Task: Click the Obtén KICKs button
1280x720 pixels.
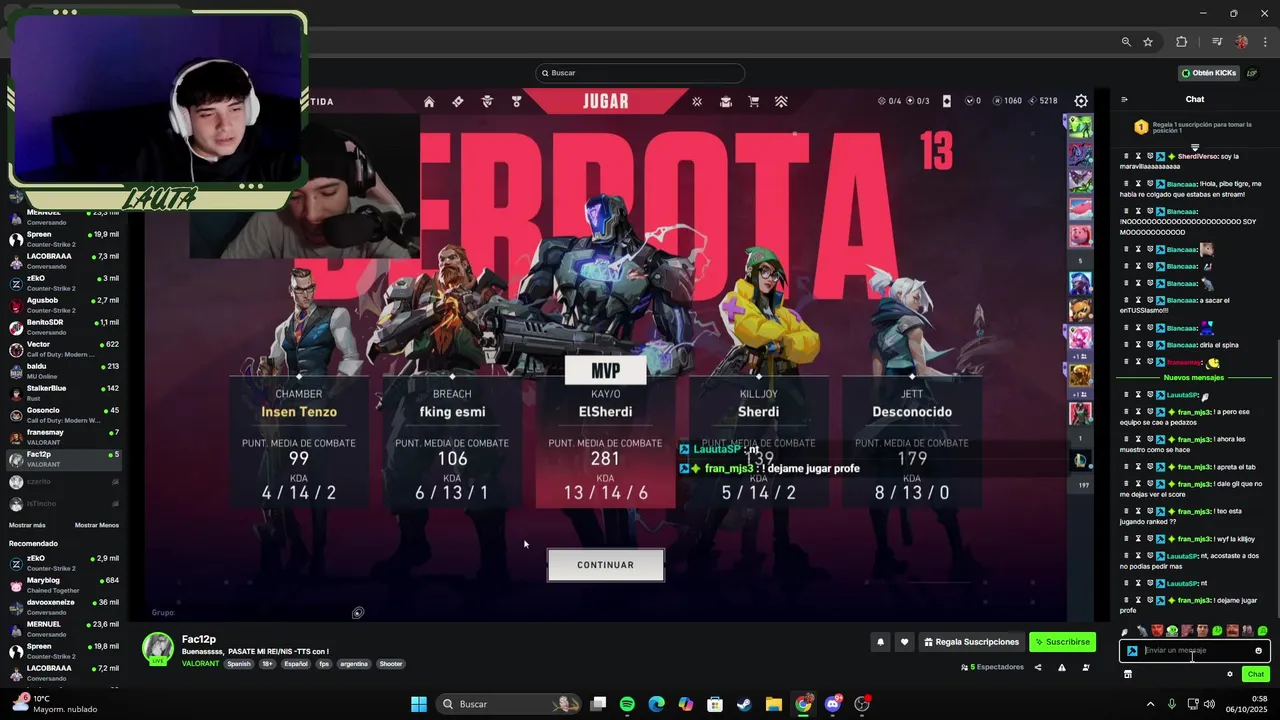Action: pos(1209,73)
